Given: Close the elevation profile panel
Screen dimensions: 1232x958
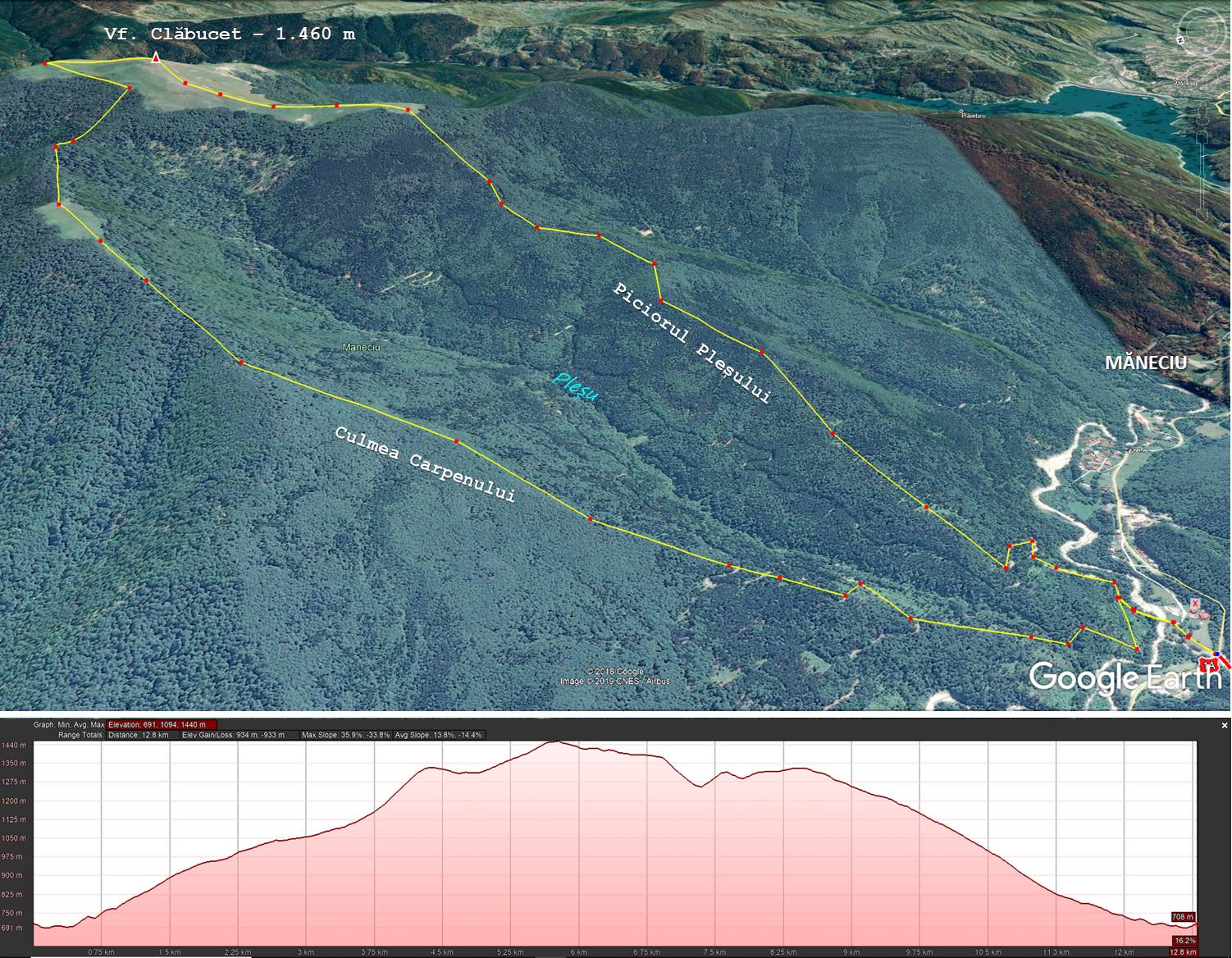Looking at the screenshot, I should [1225, 725].
